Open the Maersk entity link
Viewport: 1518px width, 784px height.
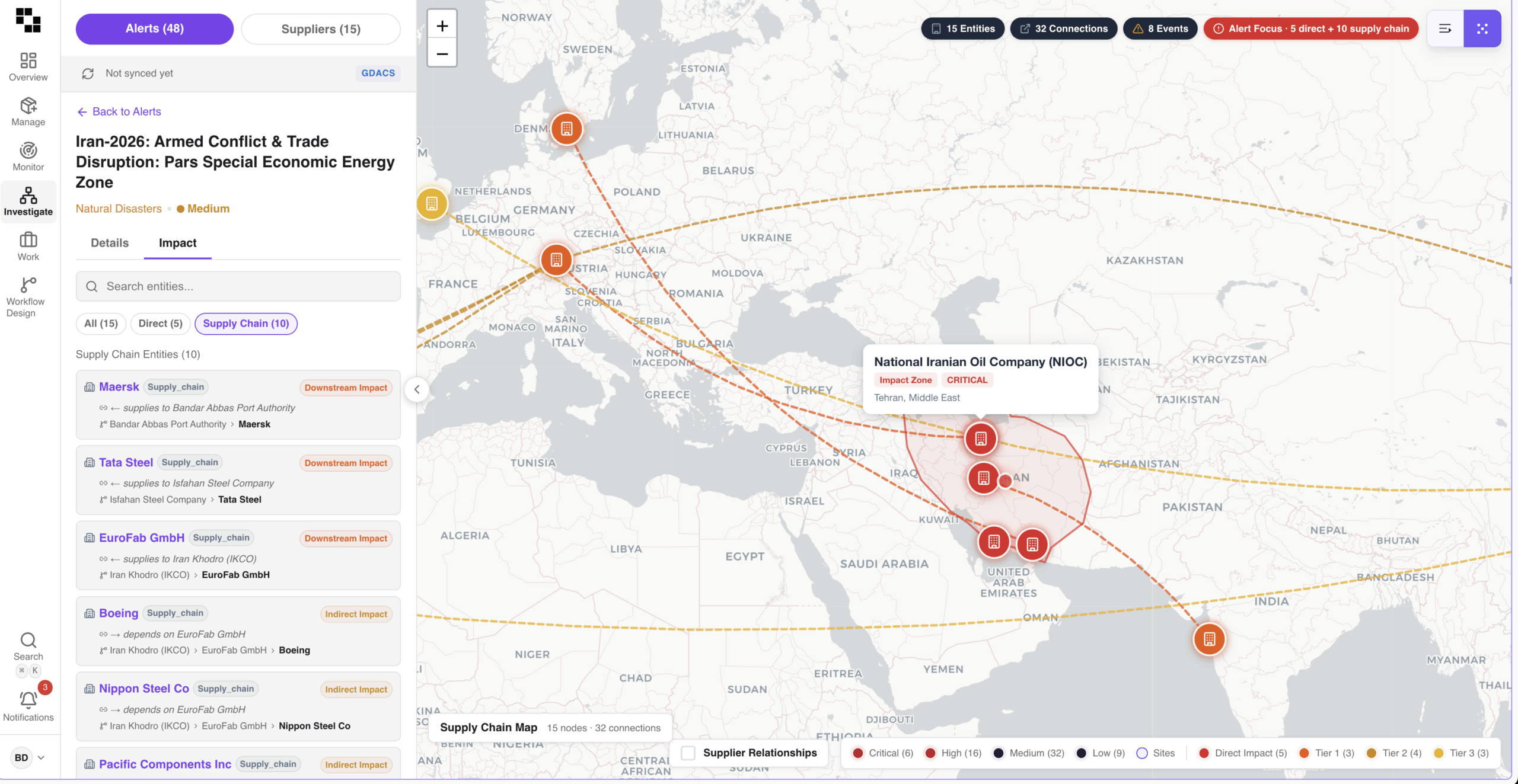(x=119, y=387)
